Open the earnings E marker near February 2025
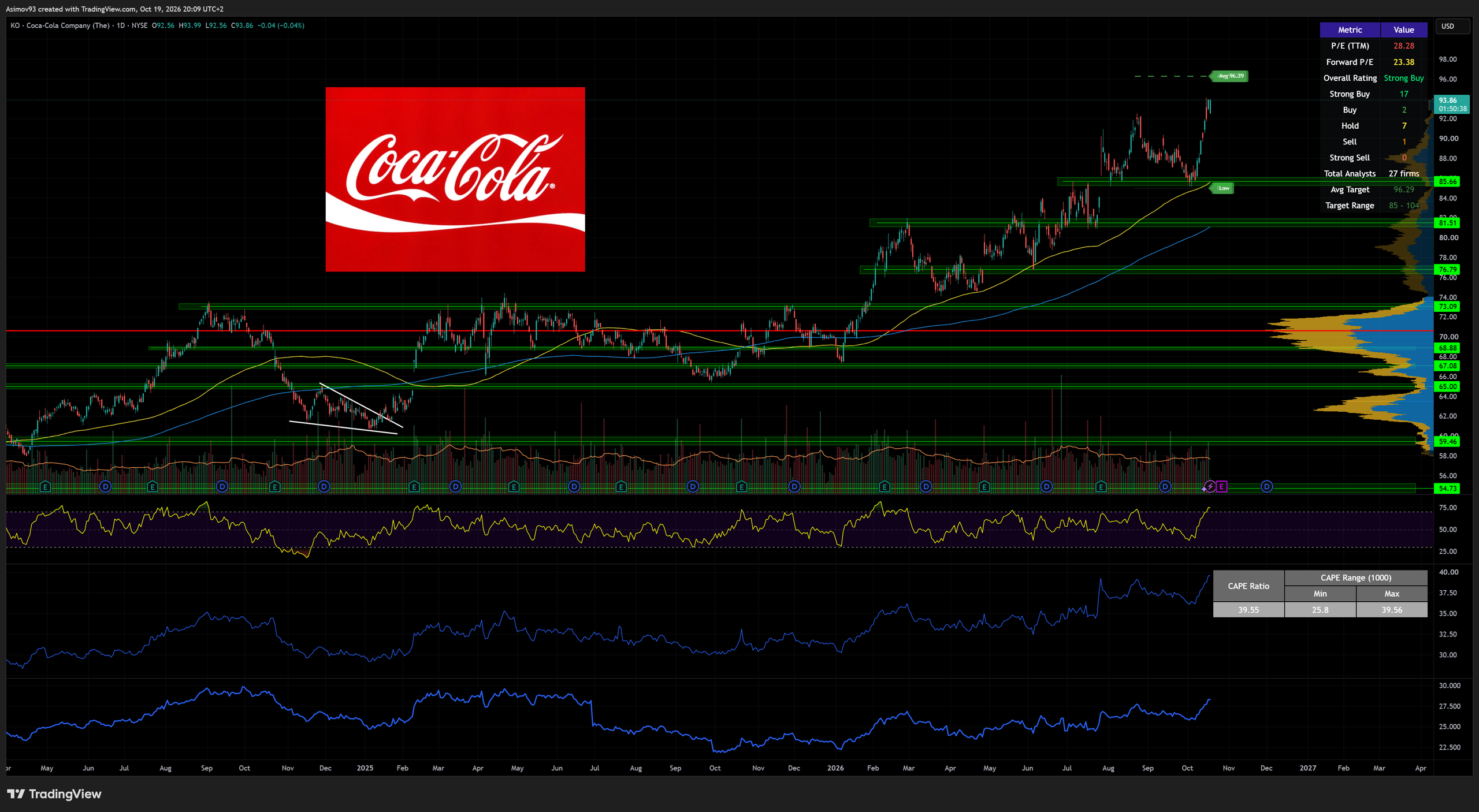The width and height of the screenshot is (1479, 812). tap(414, 487)
